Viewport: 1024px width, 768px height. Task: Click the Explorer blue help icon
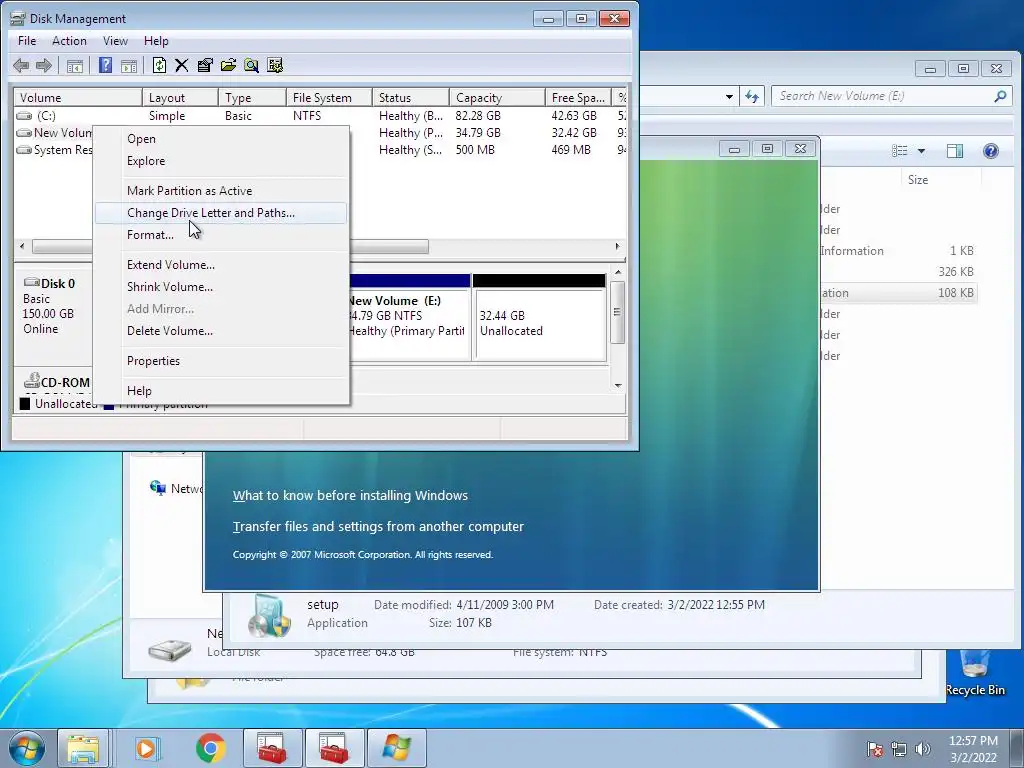(991, 151)
